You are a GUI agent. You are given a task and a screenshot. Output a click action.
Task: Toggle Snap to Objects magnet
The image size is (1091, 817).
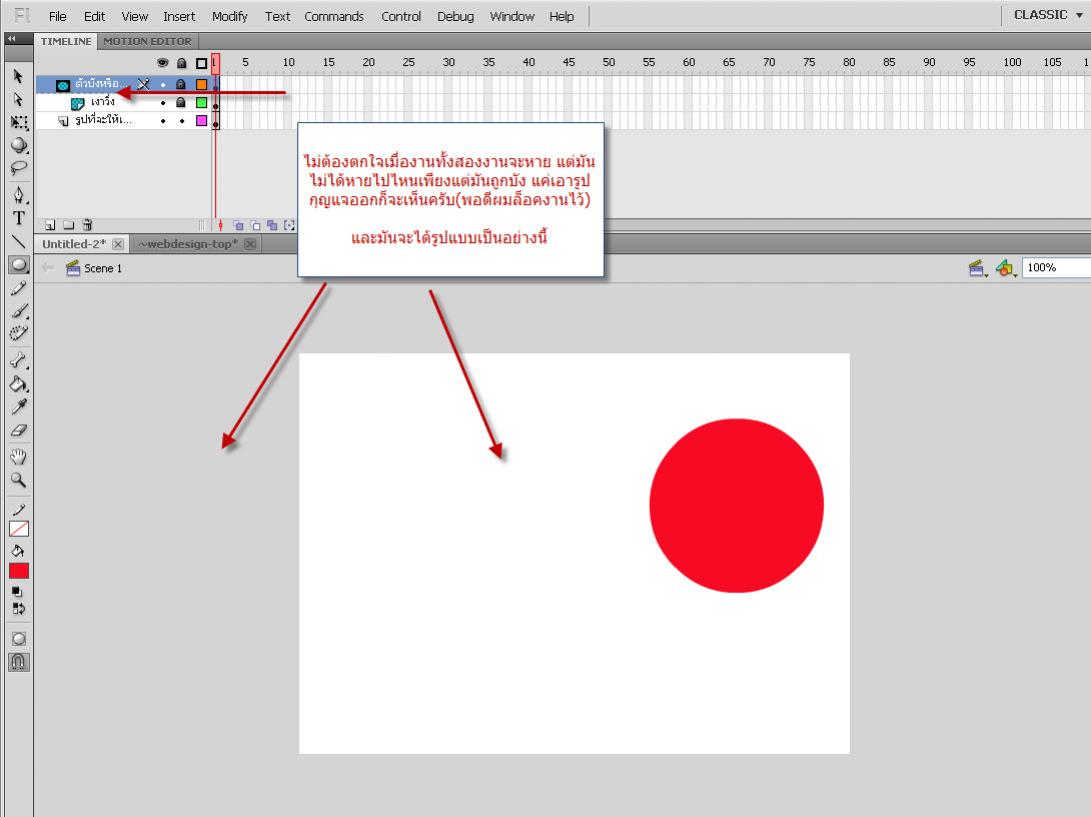(x=19, y=662)
